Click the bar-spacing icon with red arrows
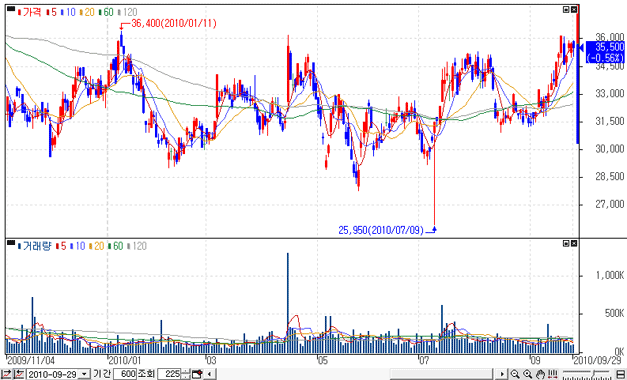Screen dimensions: 627x380 553,374
